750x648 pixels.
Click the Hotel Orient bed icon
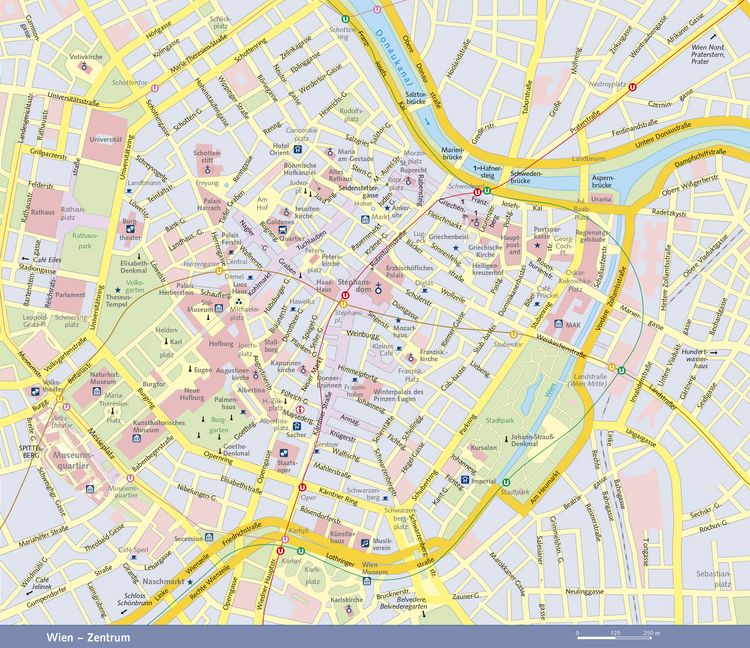(x=297, y=149)
